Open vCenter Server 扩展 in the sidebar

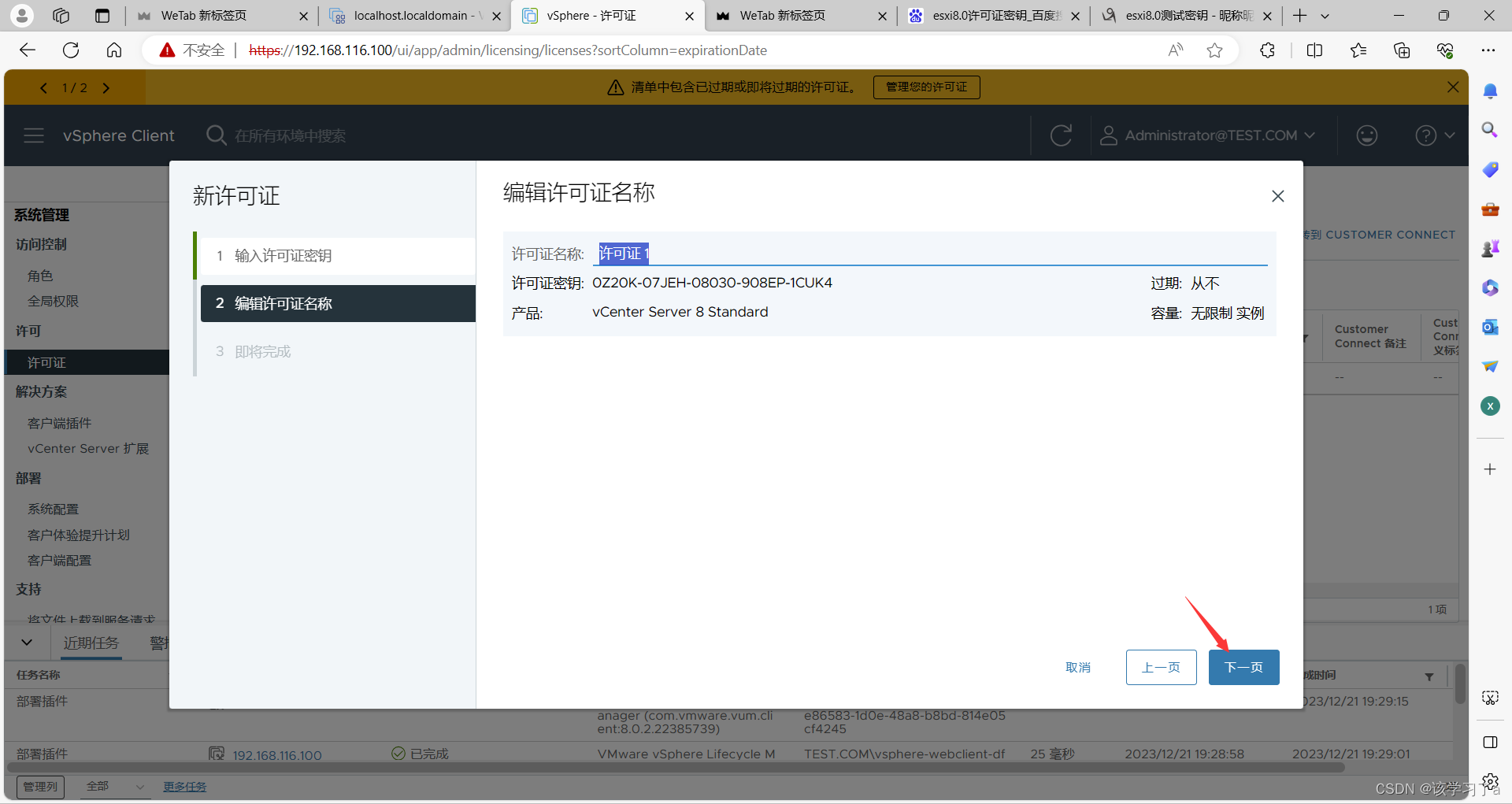tap(88, 448)
